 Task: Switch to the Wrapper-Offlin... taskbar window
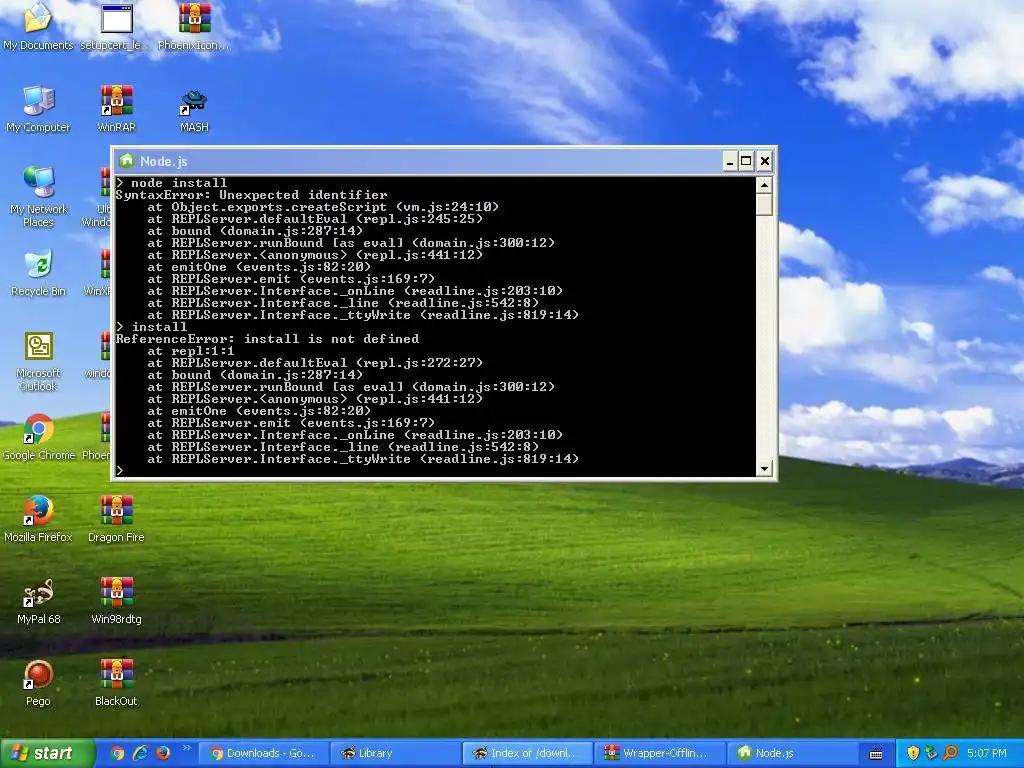[x=660, y=753]
